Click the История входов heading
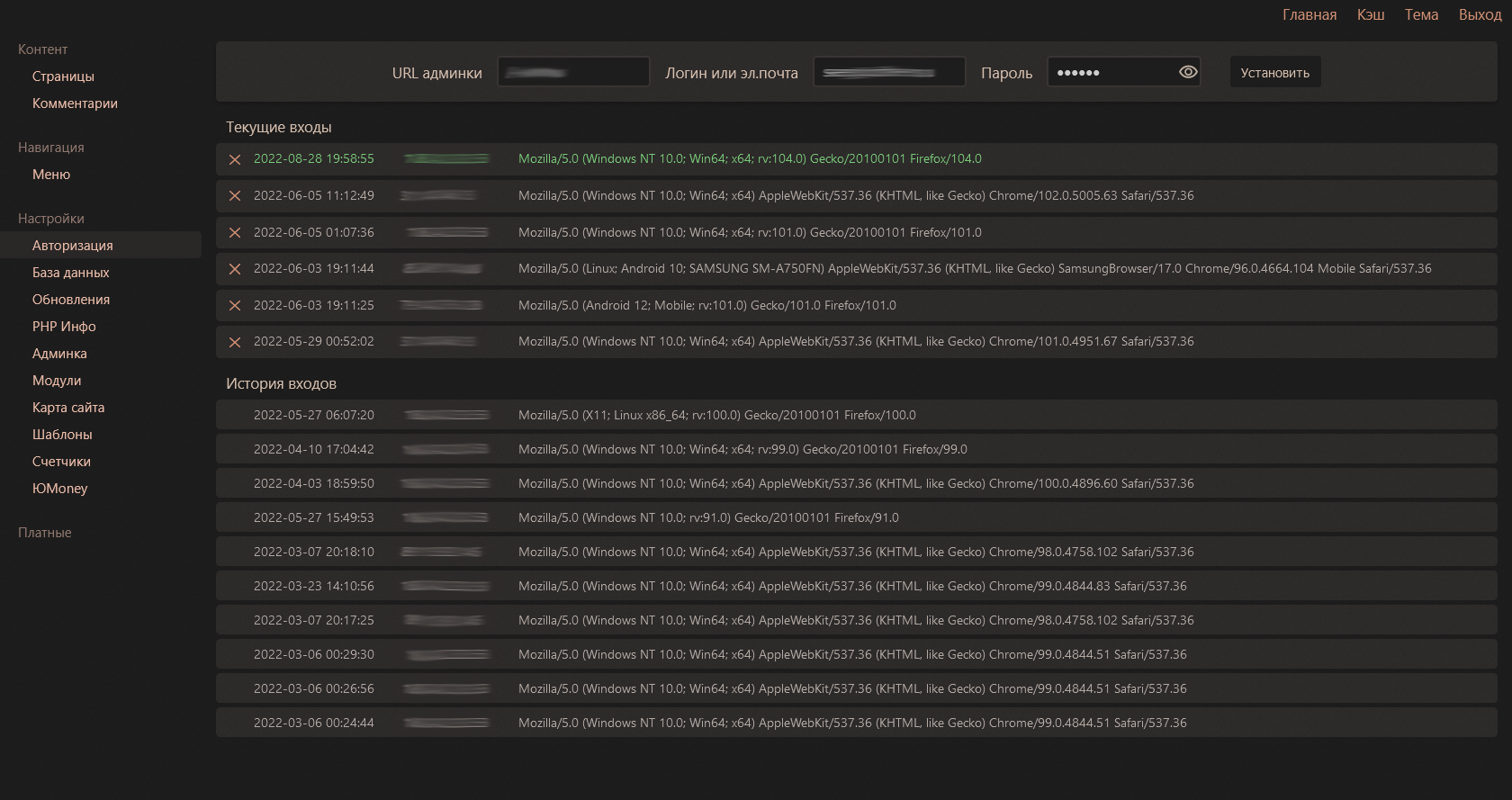This screenshot has height=800, width=1512. click(x=281, y=383)
